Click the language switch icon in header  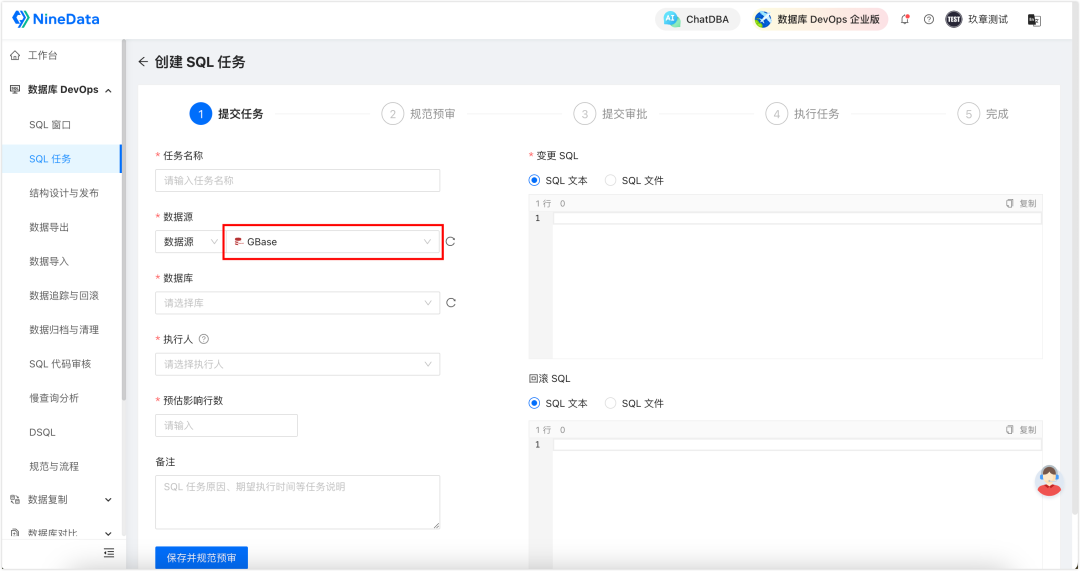pos(1034,20)
